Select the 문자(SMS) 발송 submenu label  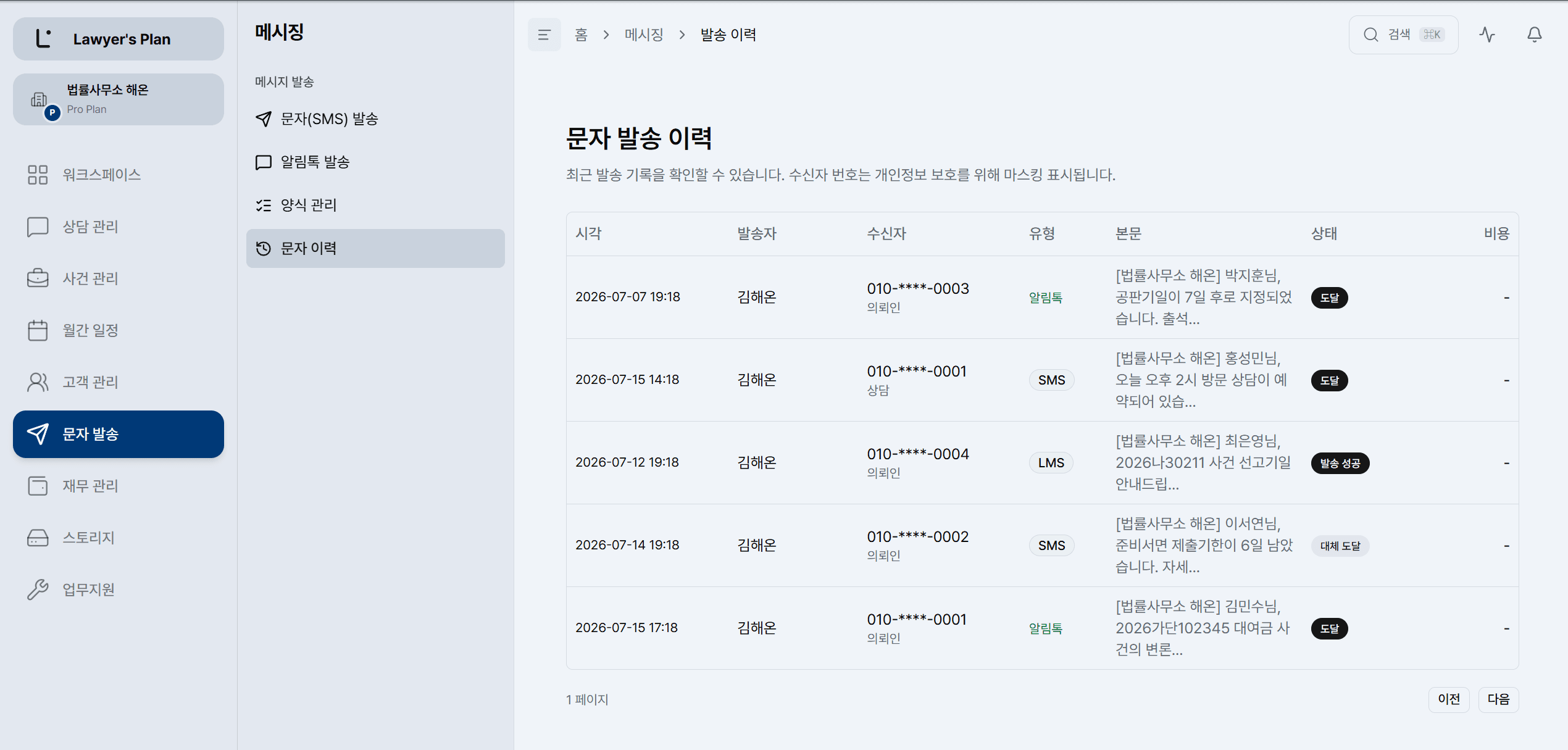point(330,119)
